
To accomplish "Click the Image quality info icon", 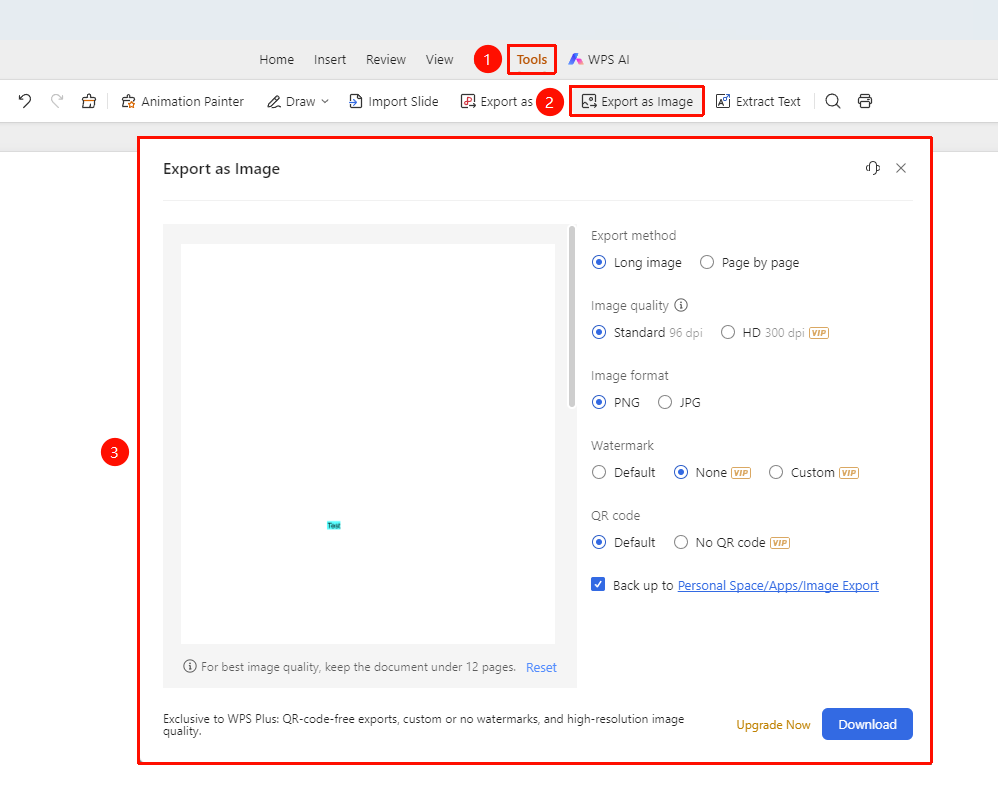I will (681, 305).
